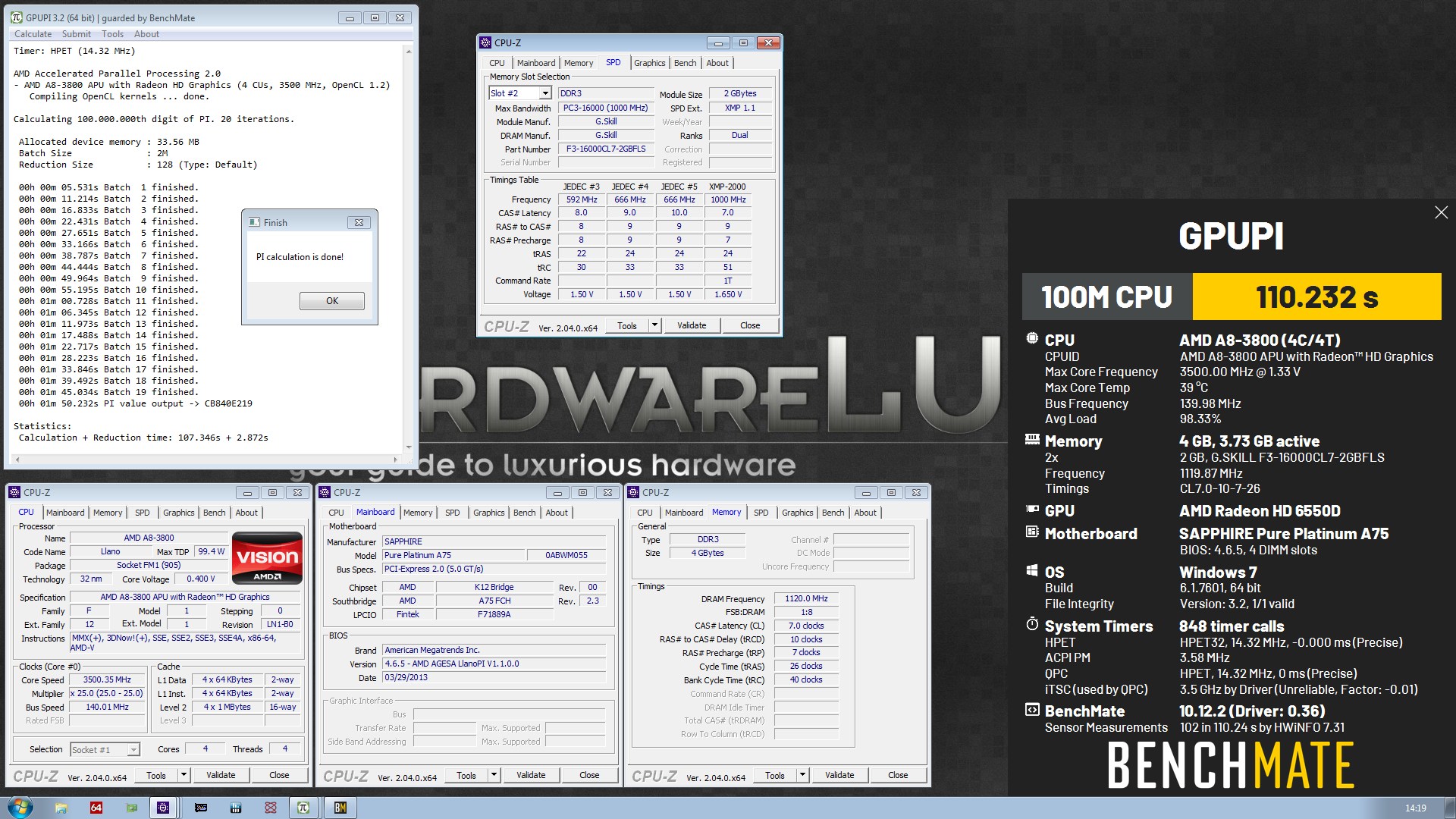Click the Windows OS icon in BenchMate panel
Screen dimensions: 1456x819
click(1032, 570)
